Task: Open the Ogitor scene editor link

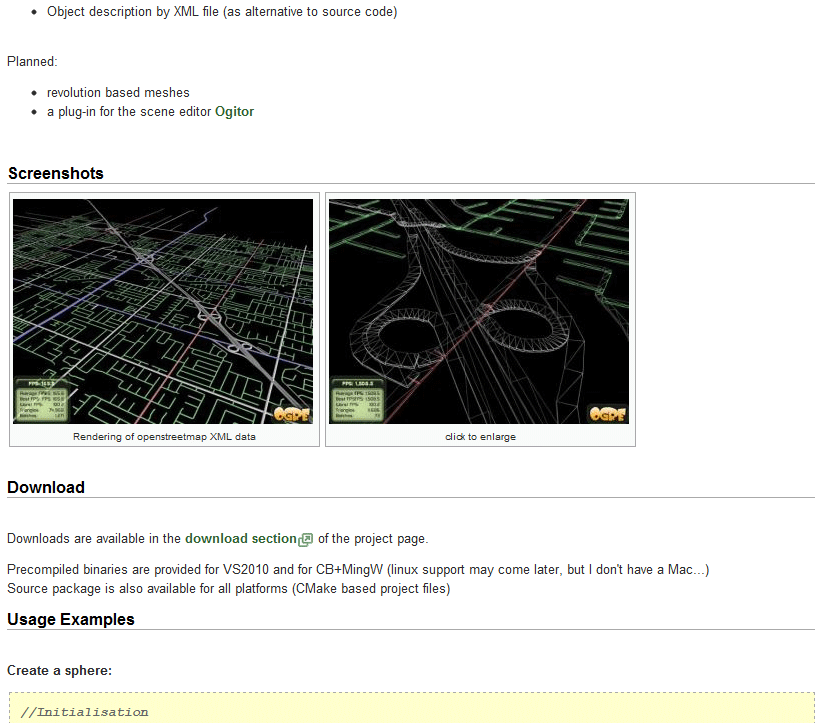Action: click(x=234, y=111)
